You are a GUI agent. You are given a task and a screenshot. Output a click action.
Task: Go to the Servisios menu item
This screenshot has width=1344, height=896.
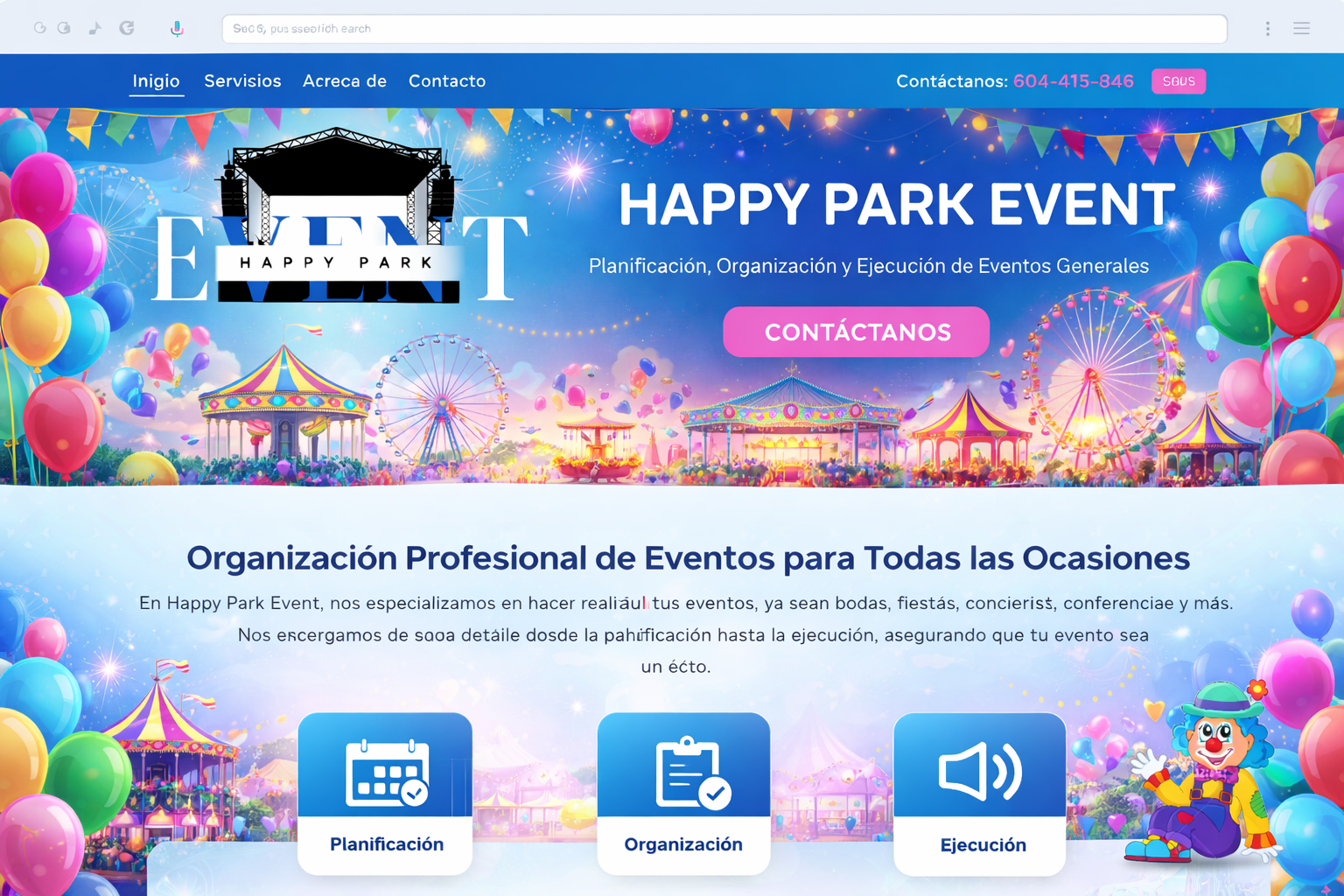[242, 81]
